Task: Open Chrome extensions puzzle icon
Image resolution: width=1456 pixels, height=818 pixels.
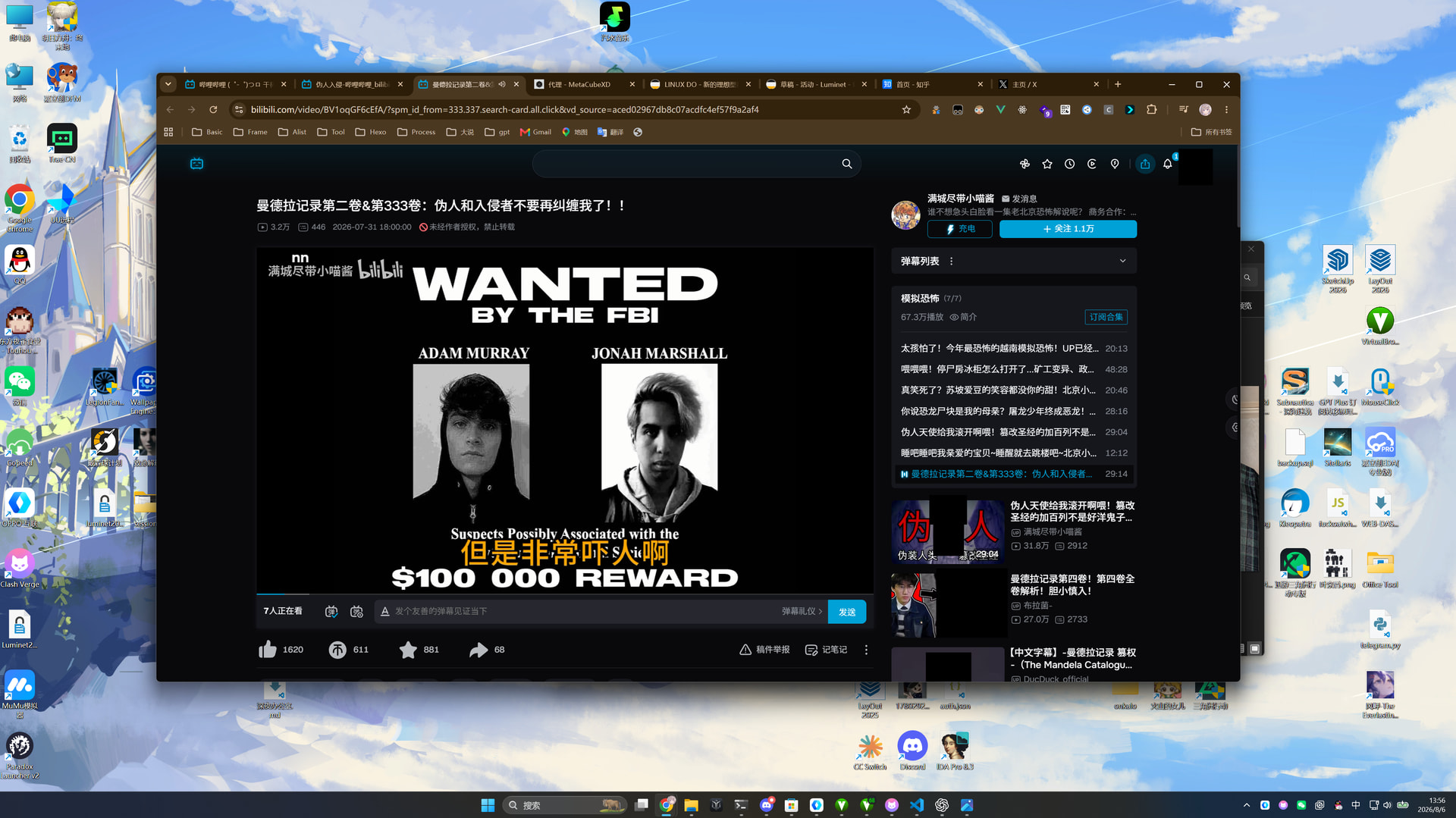Action: 1151,110
